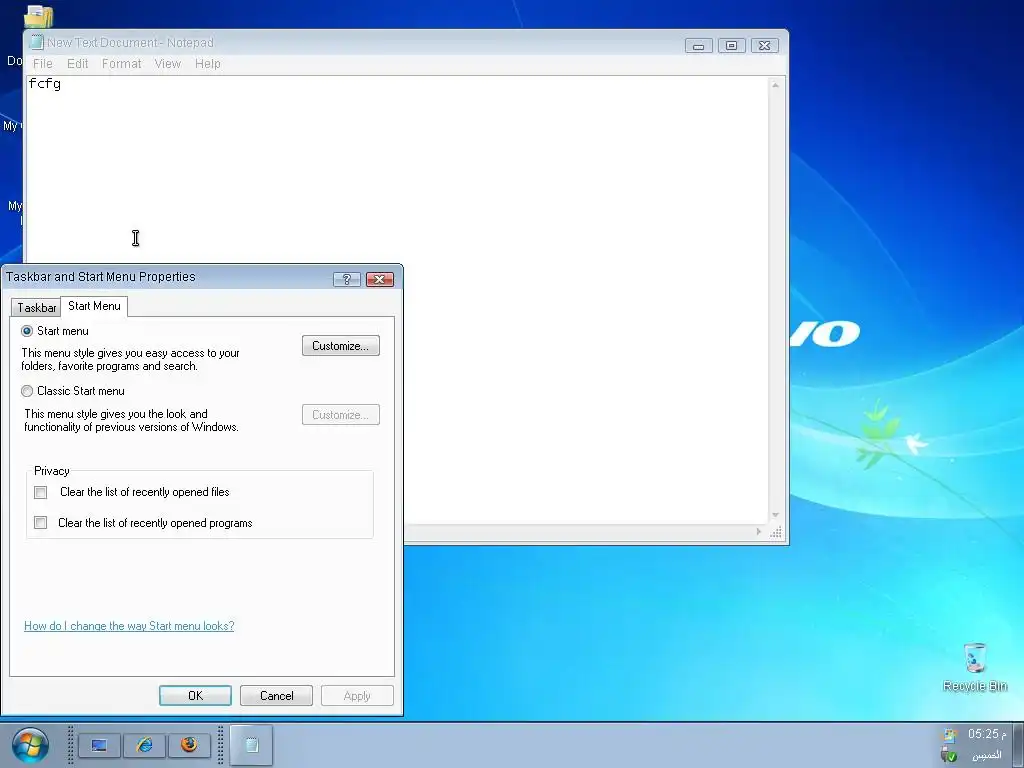1024x768 pixels.
Task: Minimize the Notepad window
Action: [698, 45]
